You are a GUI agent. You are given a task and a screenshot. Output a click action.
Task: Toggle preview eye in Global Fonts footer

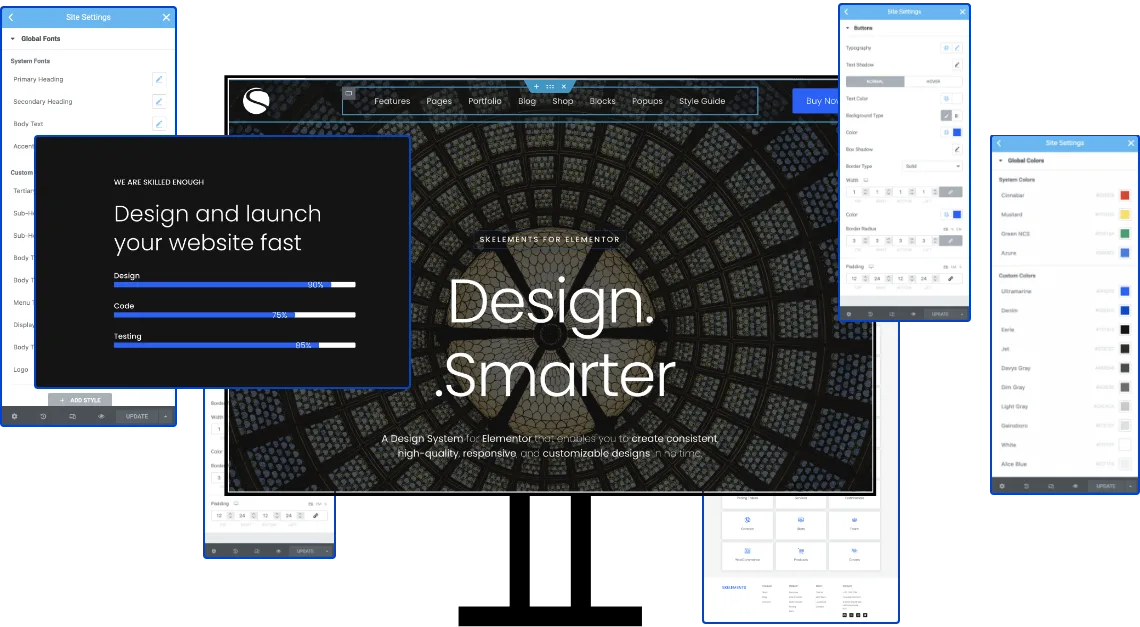pyautogui.click(x=101, y=416)
